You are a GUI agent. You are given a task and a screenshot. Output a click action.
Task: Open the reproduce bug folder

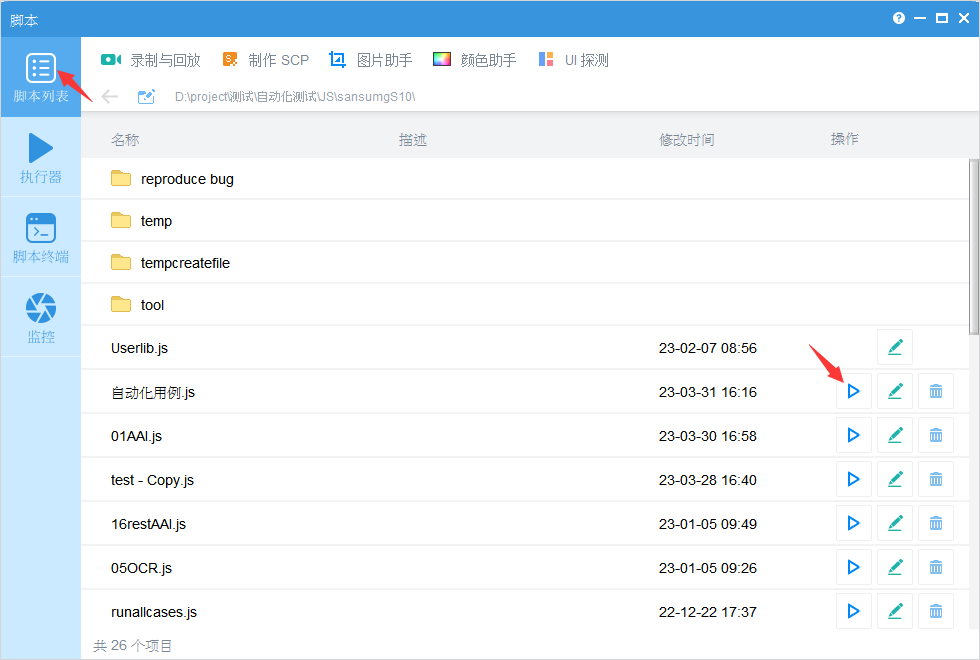[525, 179]
